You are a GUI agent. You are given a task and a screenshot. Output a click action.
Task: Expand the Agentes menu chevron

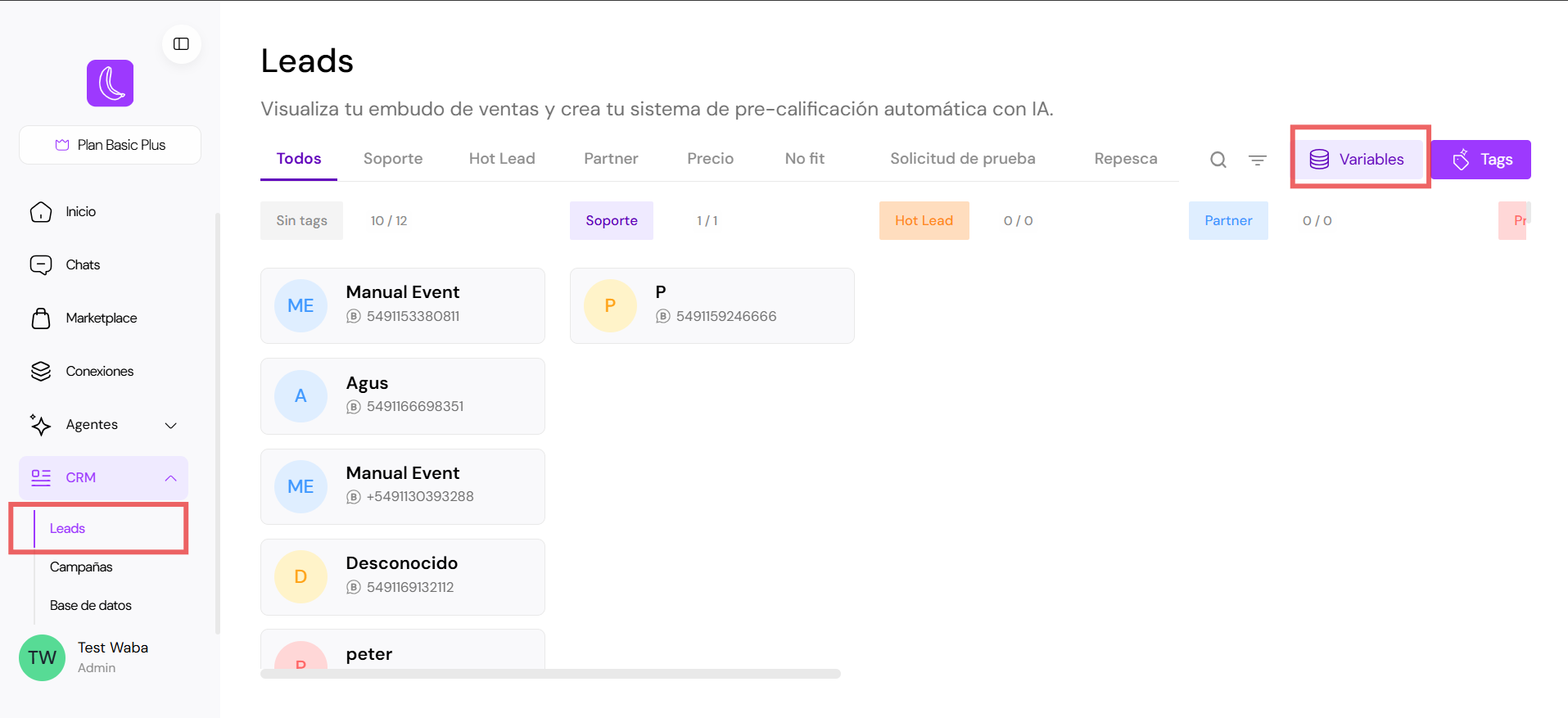click(x=170, y=425)
